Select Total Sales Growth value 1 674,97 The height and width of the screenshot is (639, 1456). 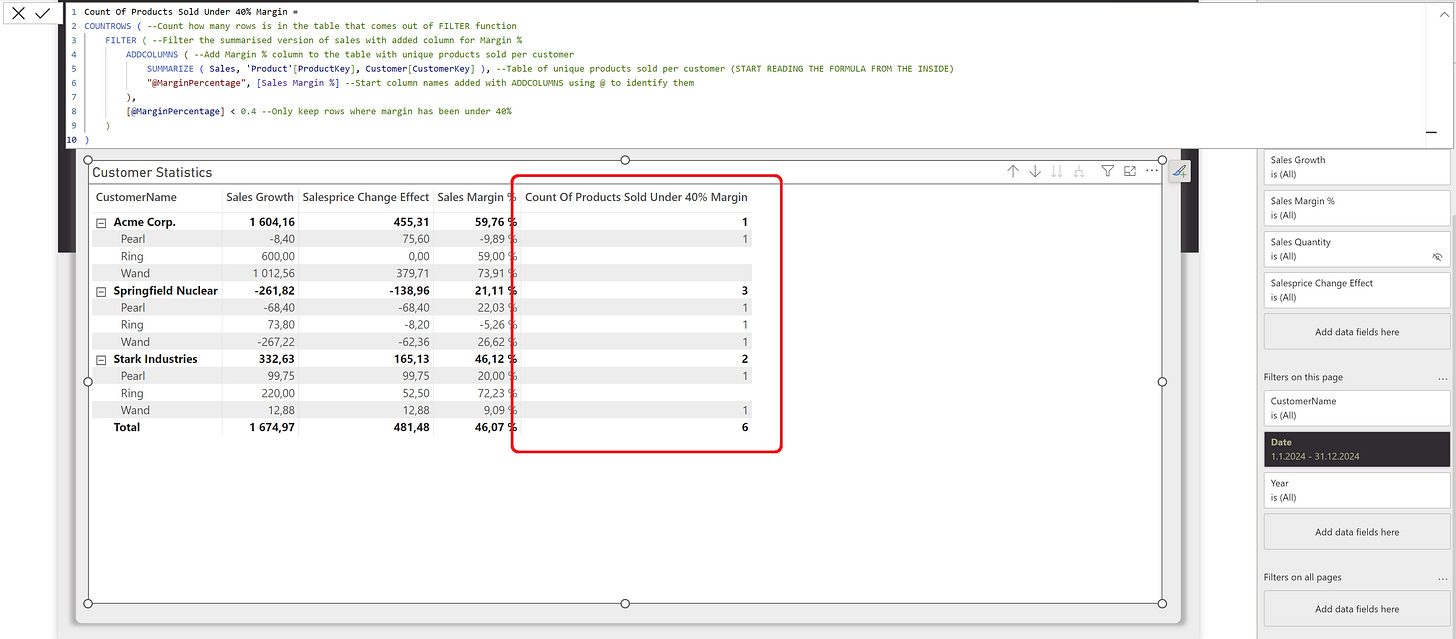(x=272, y=427)
